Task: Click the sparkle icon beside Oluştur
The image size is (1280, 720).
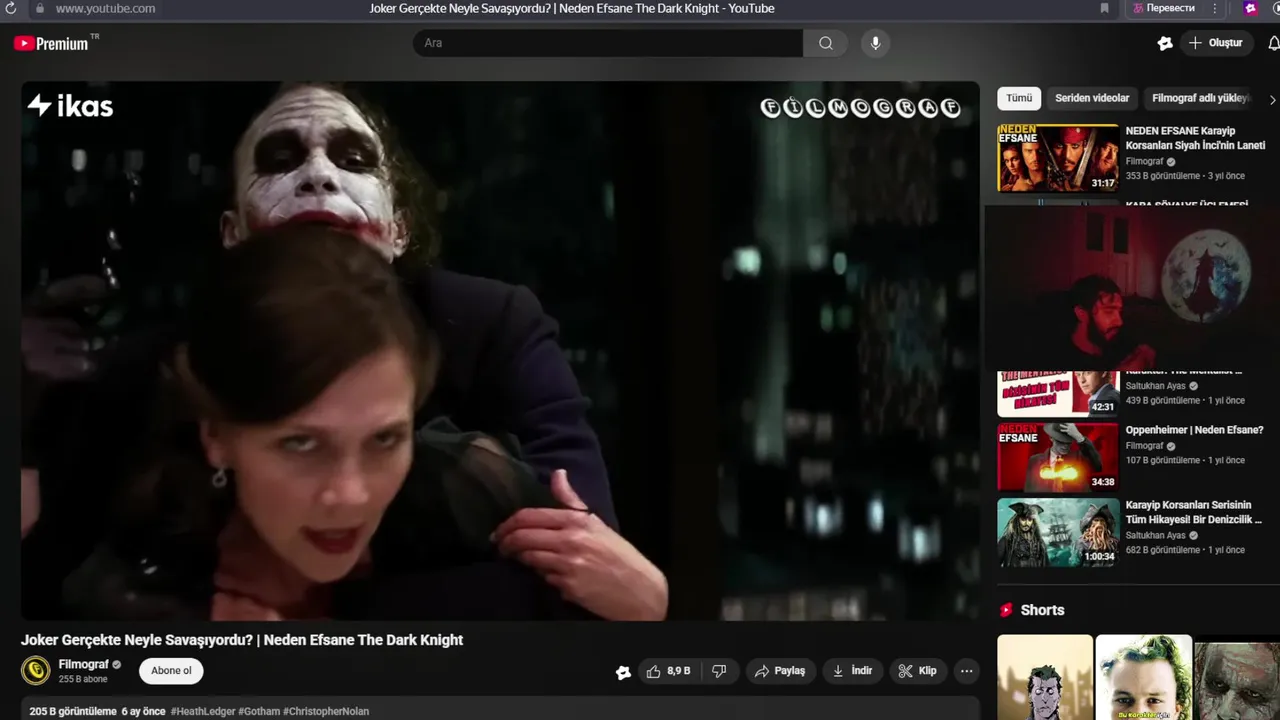Action: point(1165,43)
